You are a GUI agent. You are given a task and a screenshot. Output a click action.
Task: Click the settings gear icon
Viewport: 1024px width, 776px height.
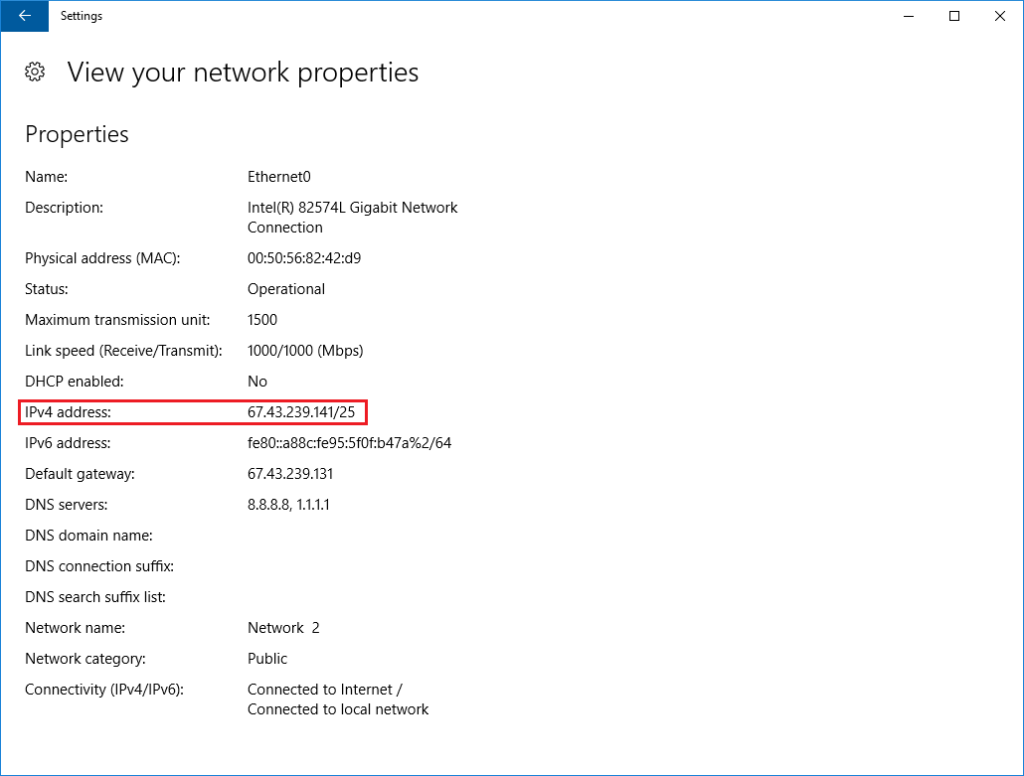(34, 72)
